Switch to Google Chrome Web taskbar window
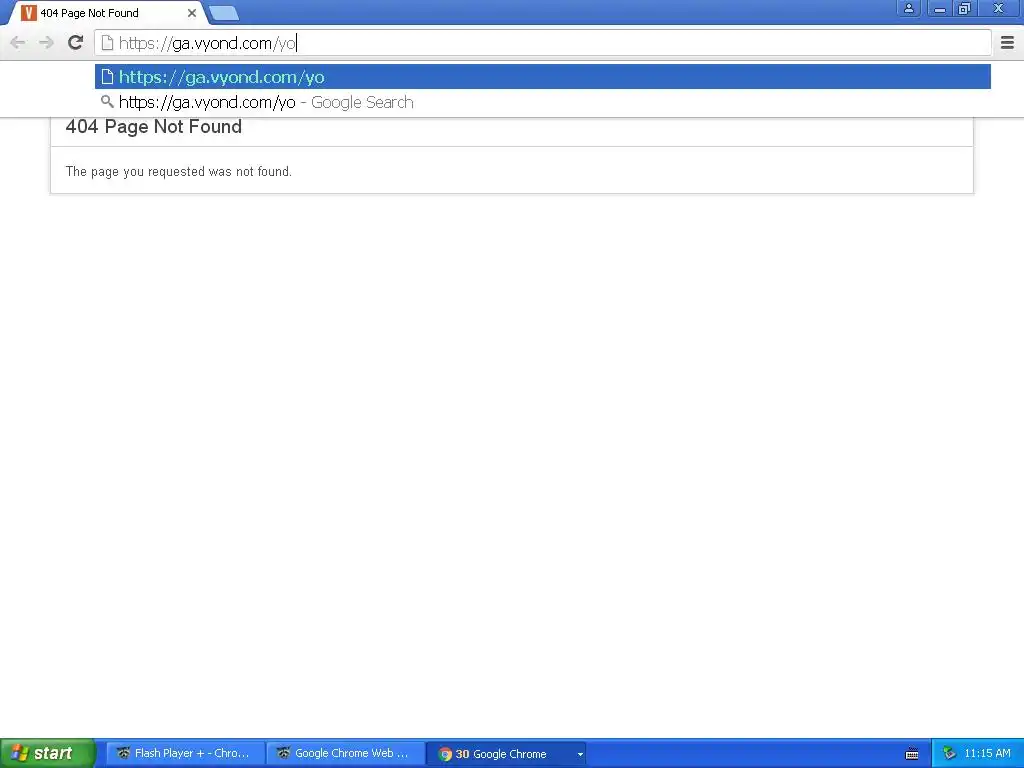1024x768 pixels. coord(346,754)
